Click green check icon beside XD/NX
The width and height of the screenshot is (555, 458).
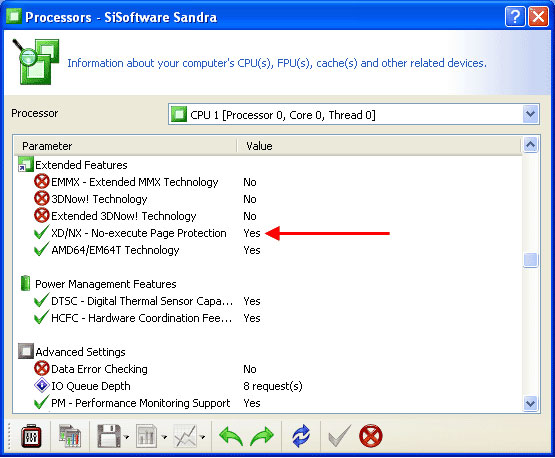pos(41,232)
